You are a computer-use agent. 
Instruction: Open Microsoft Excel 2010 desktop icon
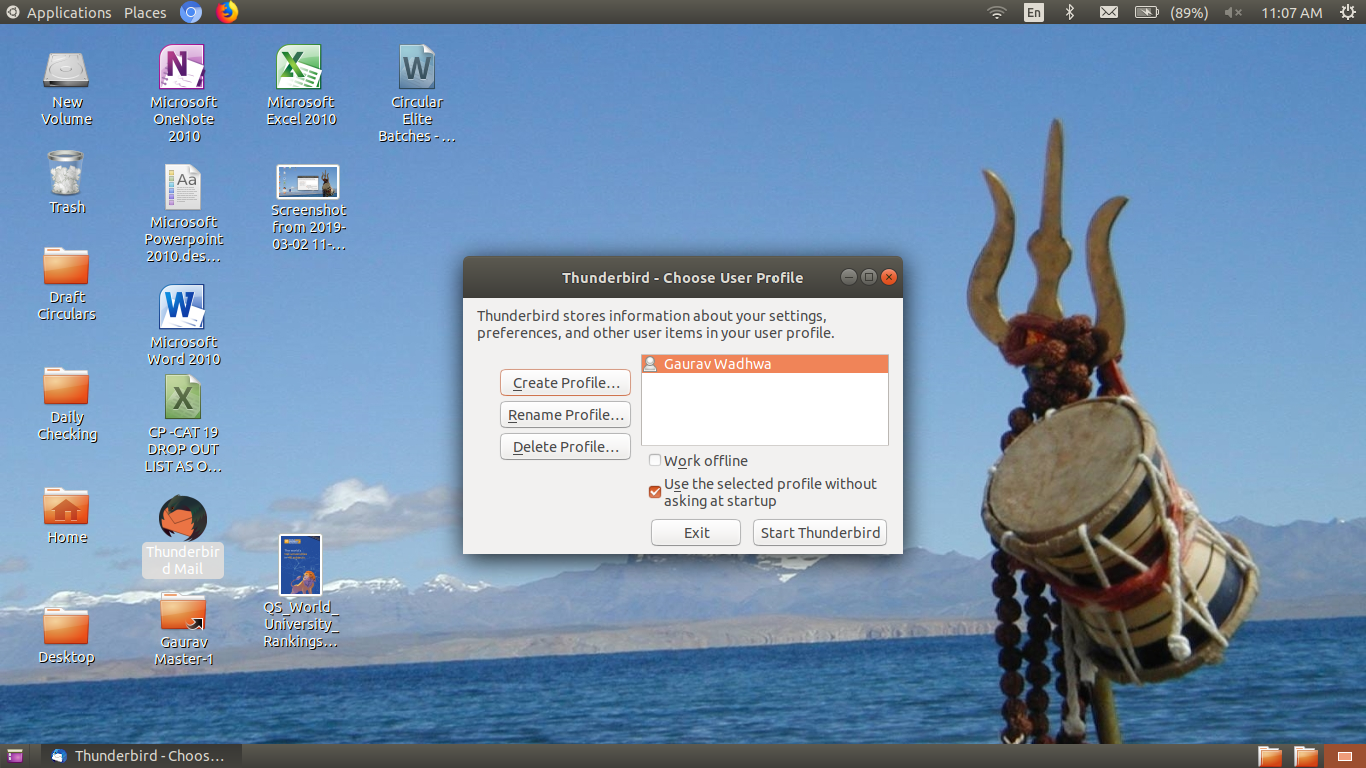point(300,68)
